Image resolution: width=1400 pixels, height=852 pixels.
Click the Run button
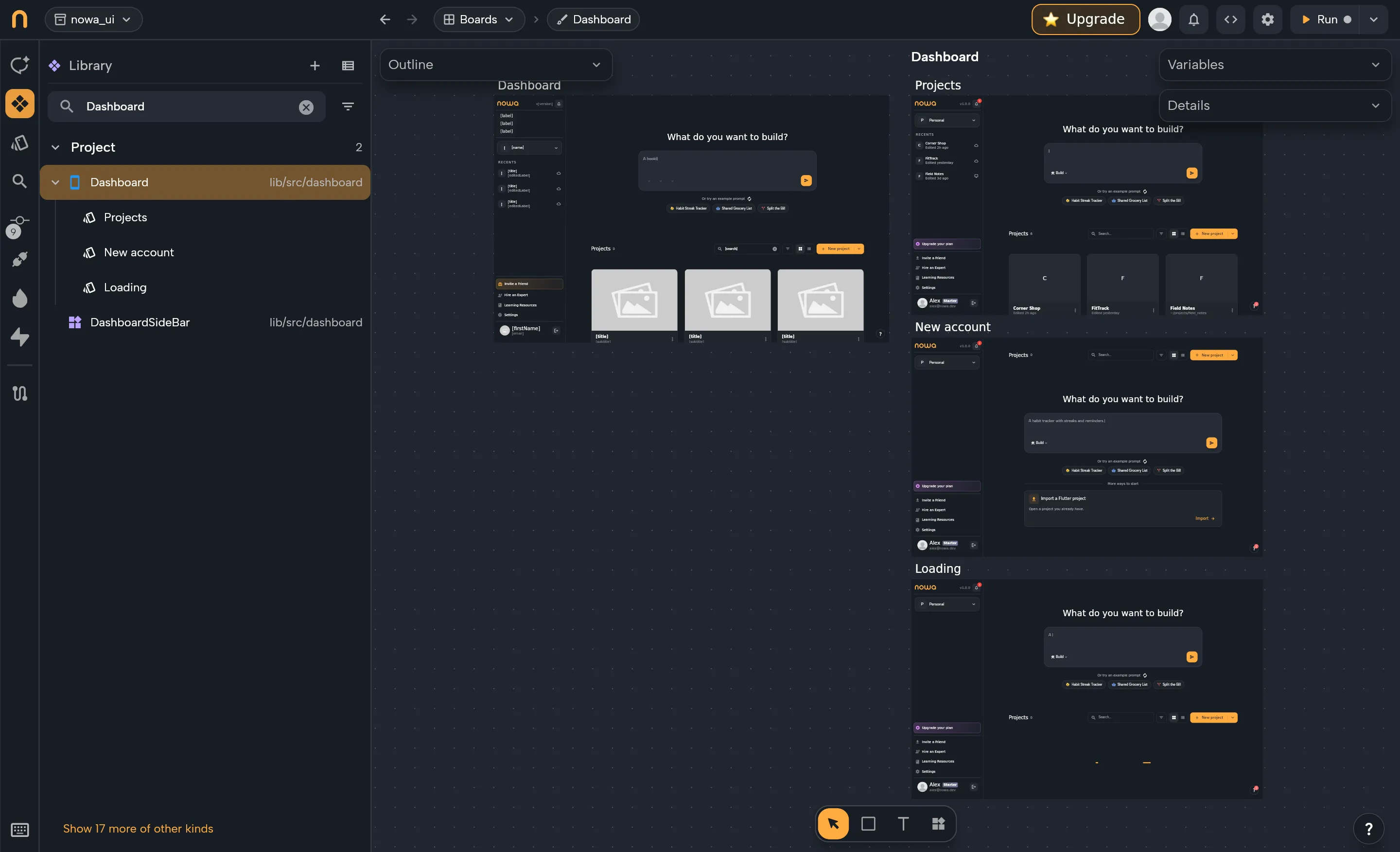click(x=1325, y=19)
